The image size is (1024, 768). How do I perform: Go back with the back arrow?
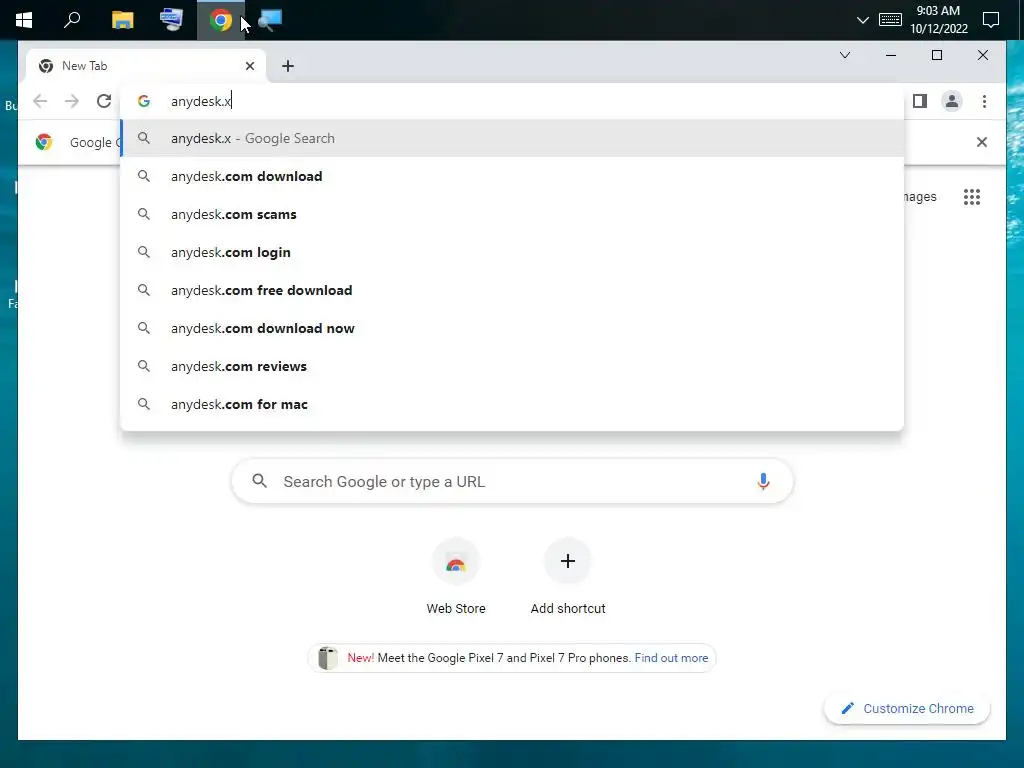click(40, 101)
